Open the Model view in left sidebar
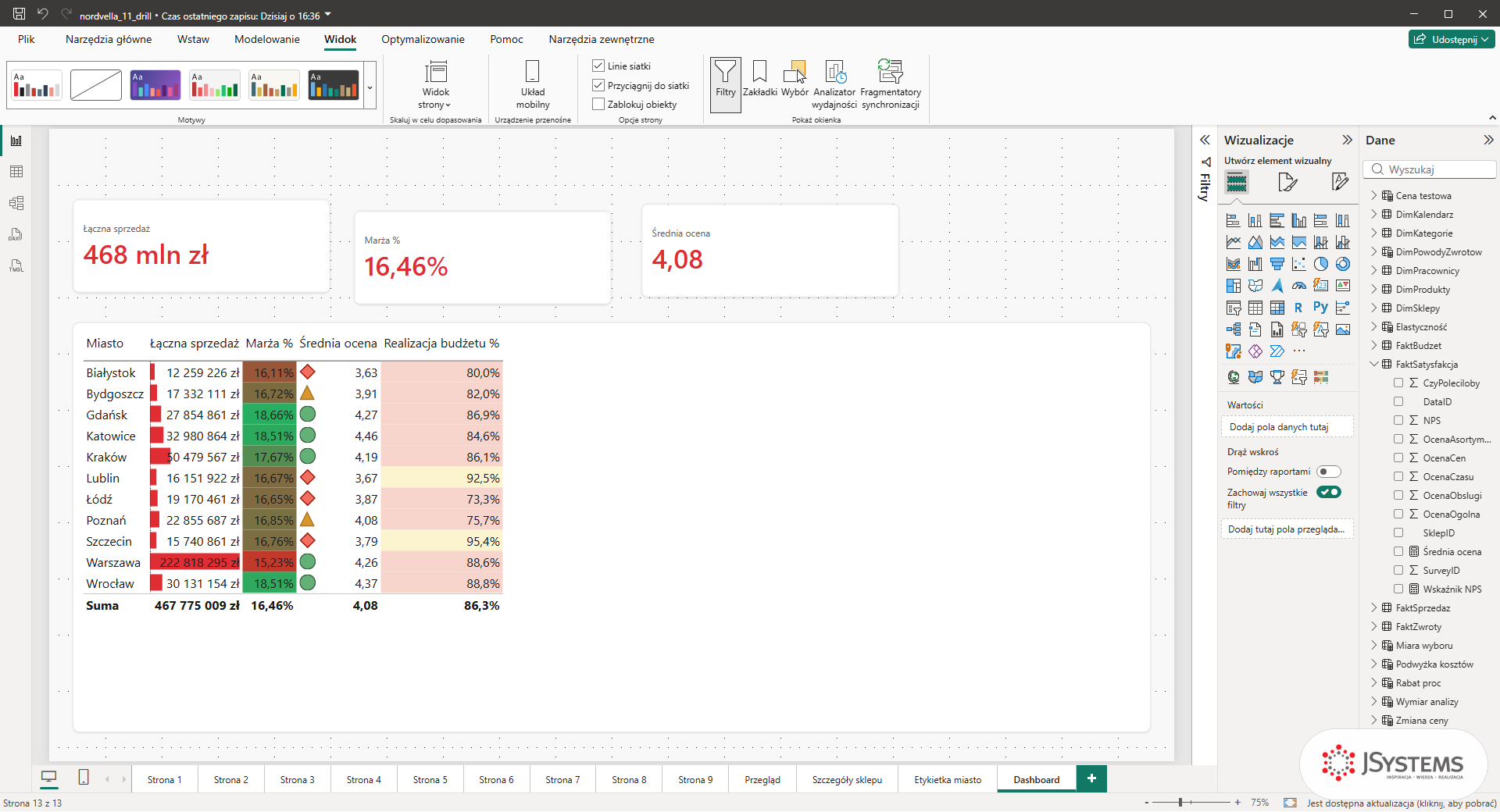The height and width of the screenshot is (812, 1500). (x=16, y=203)
